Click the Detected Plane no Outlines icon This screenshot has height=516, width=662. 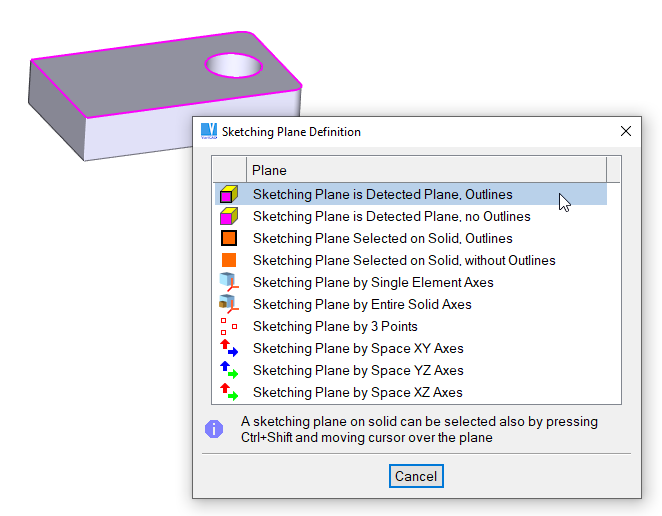[x=229, y=216]
